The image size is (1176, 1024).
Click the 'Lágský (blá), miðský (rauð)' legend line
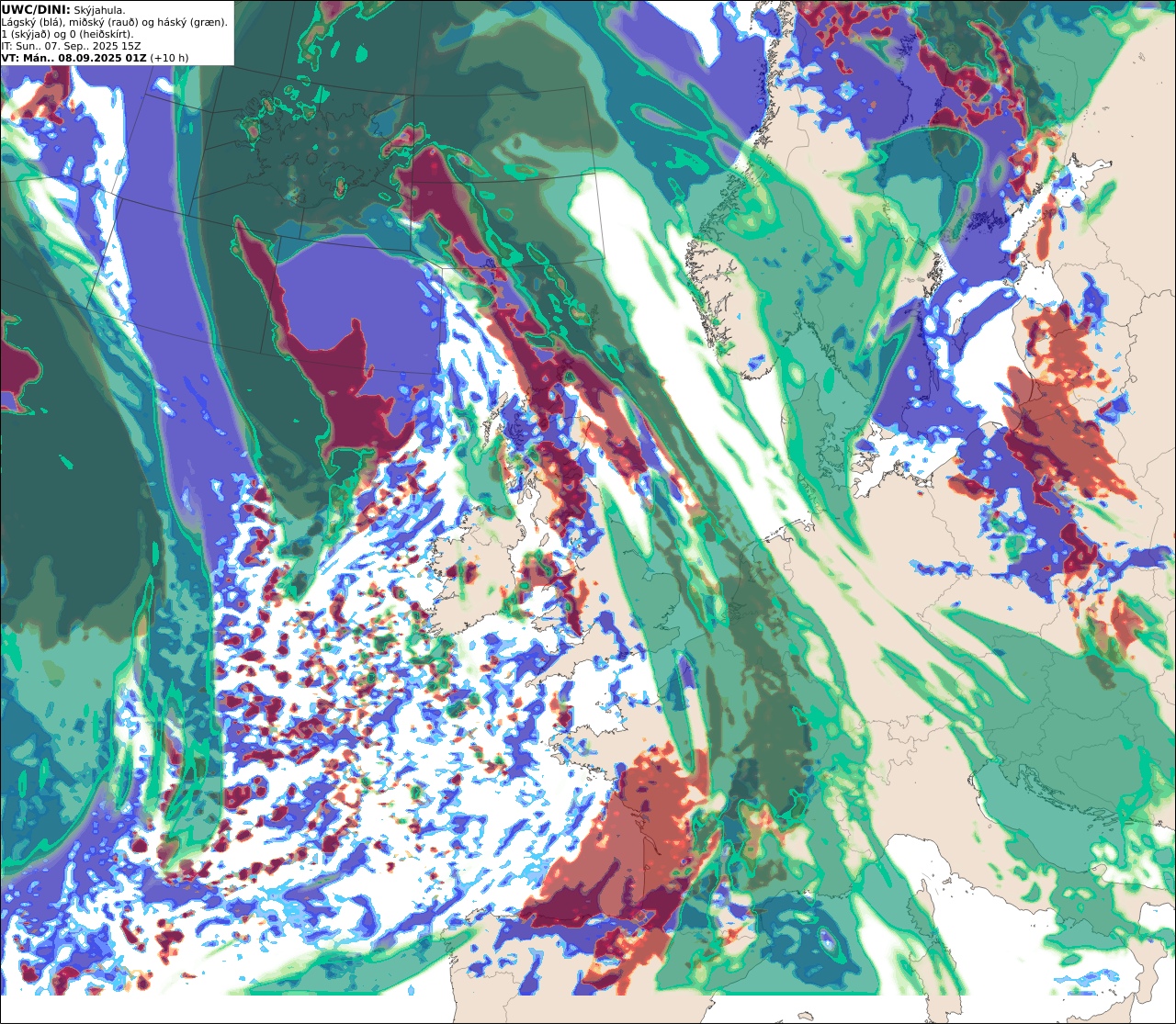pos(115,22)
